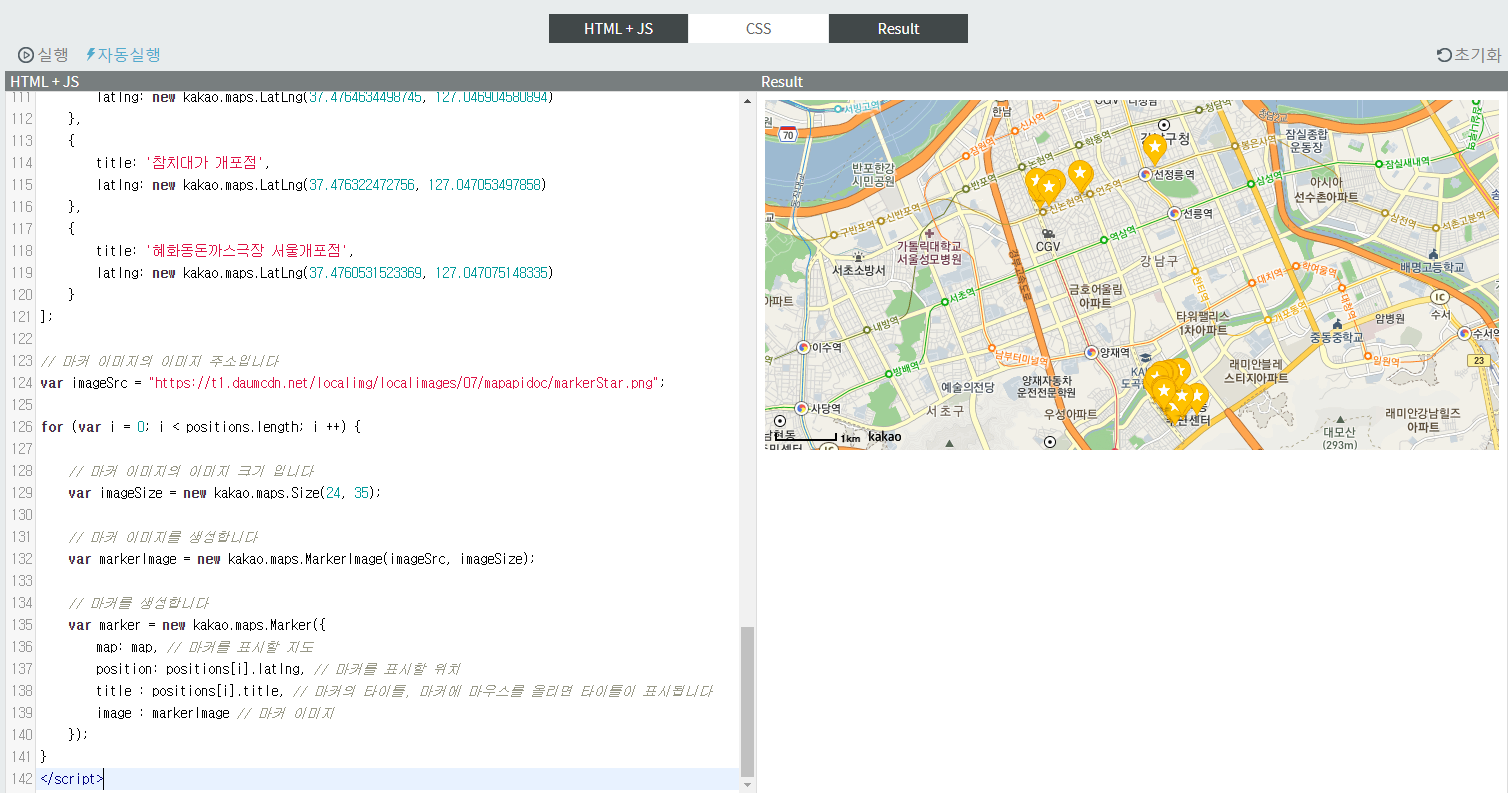Click the IC interchange icon above 수서
1508x793 pixels.
pyautogui.click(x=1440, y=296)
